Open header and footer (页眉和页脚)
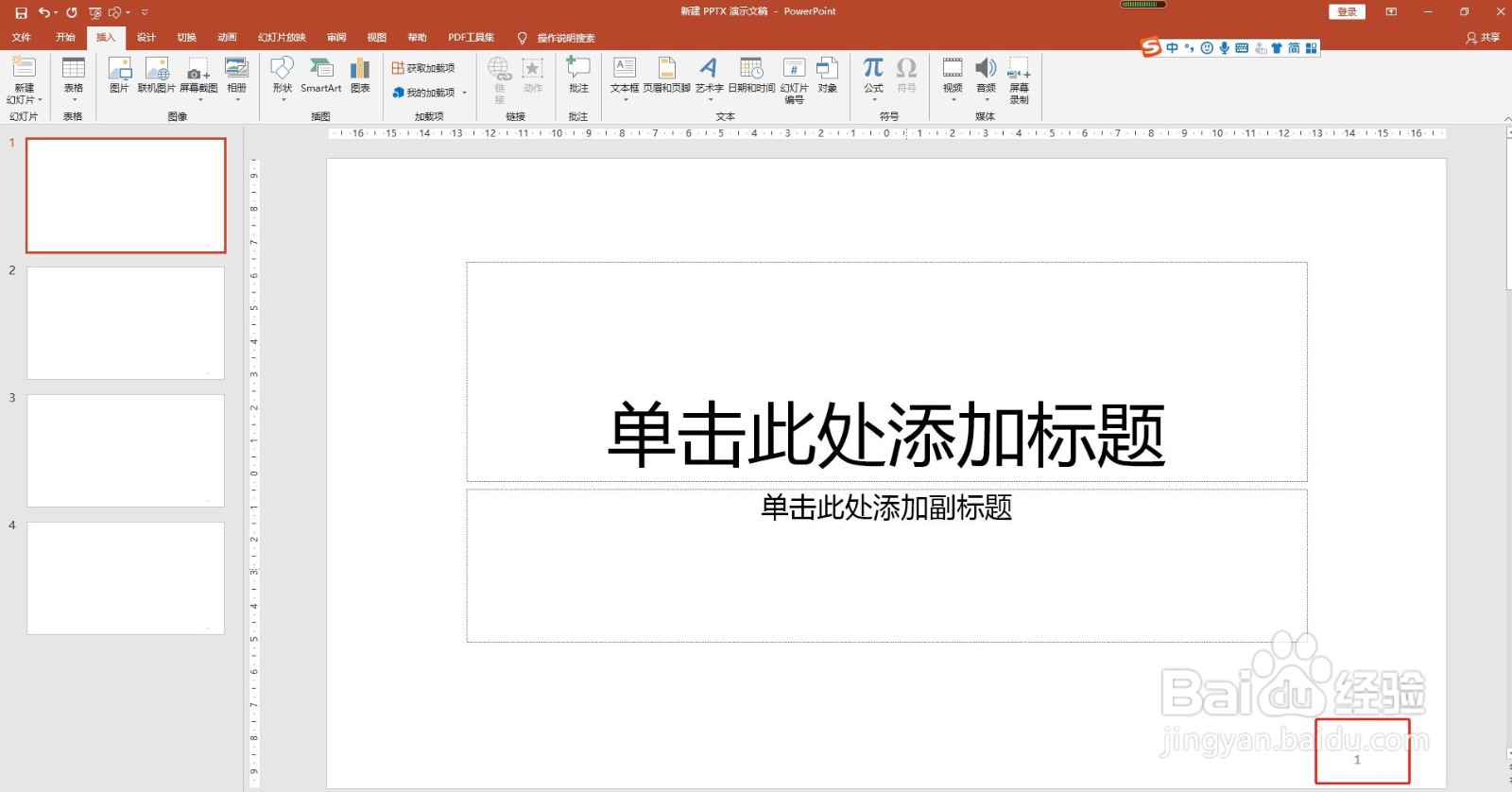 (667, 76)
